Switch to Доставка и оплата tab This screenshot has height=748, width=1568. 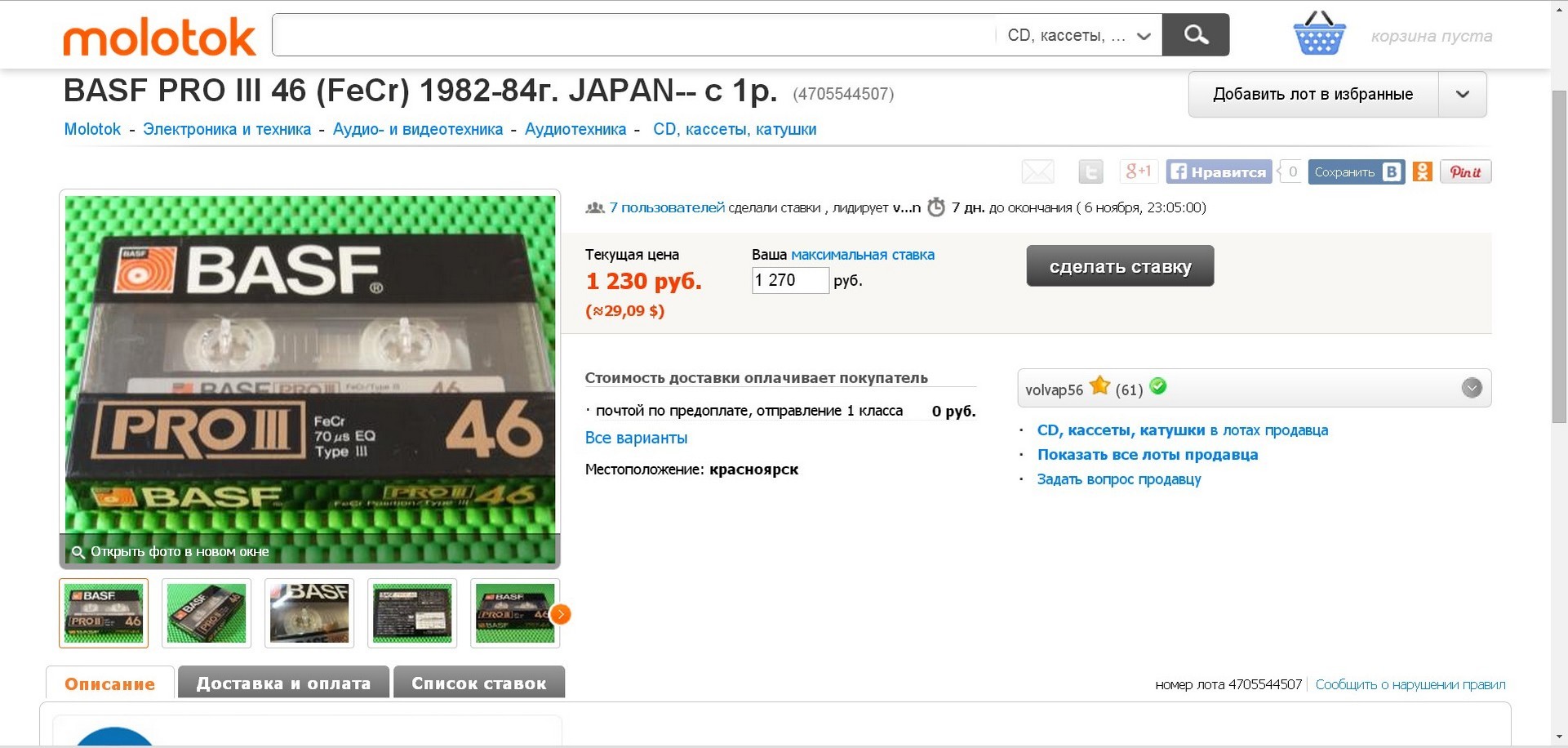(x=283, y=683)
